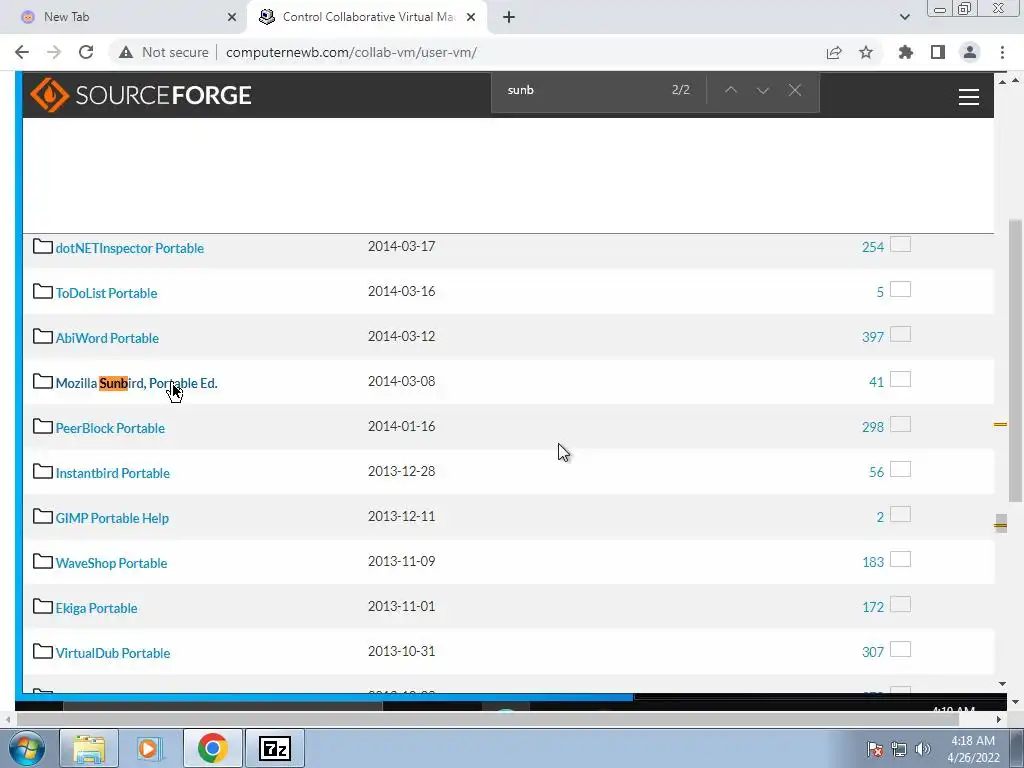Open ToDoList Portable folder
Screen dimensions: 1024x768
point(106,293)
